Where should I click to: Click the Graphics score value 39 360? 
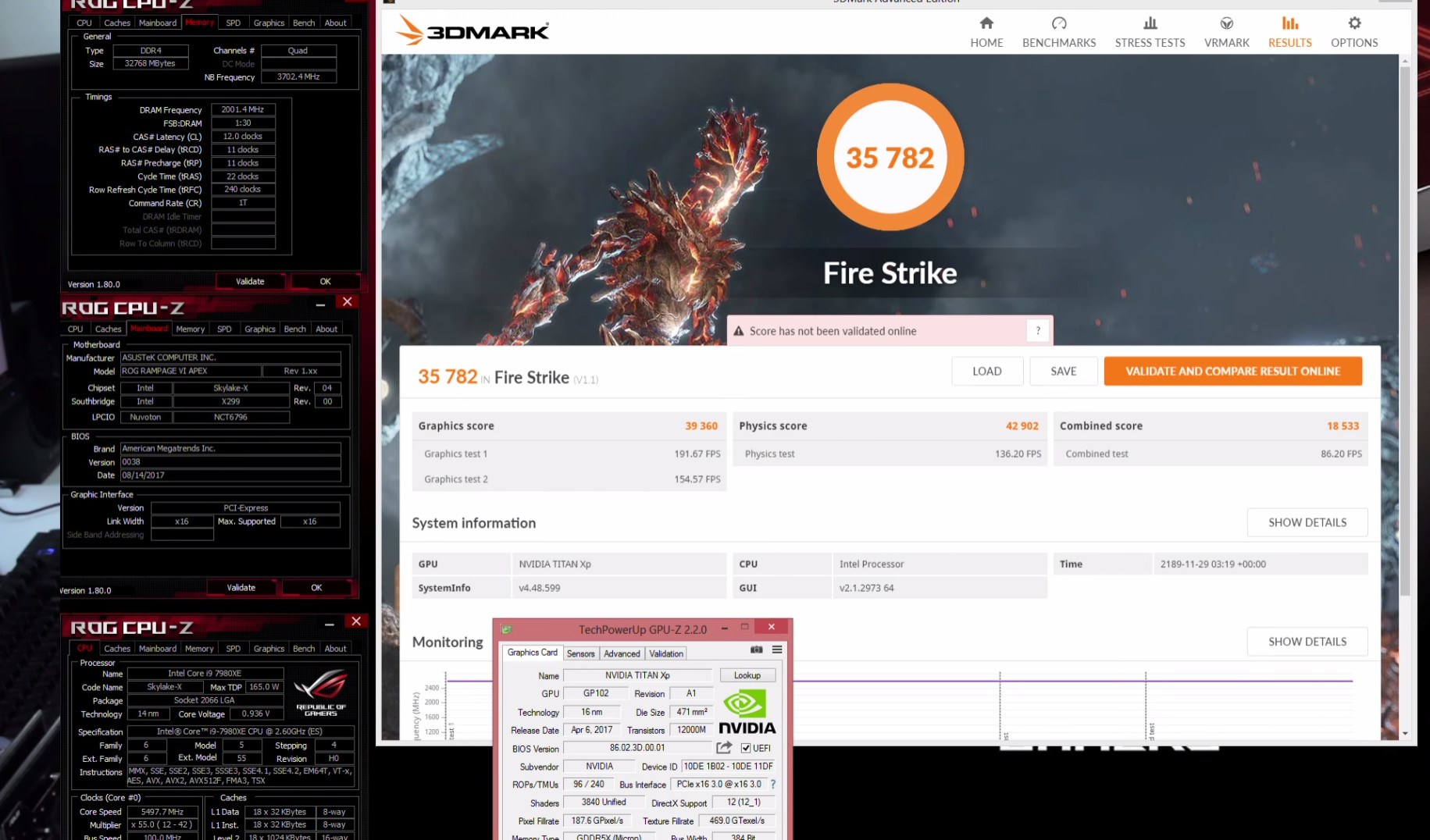click(701, 425)
